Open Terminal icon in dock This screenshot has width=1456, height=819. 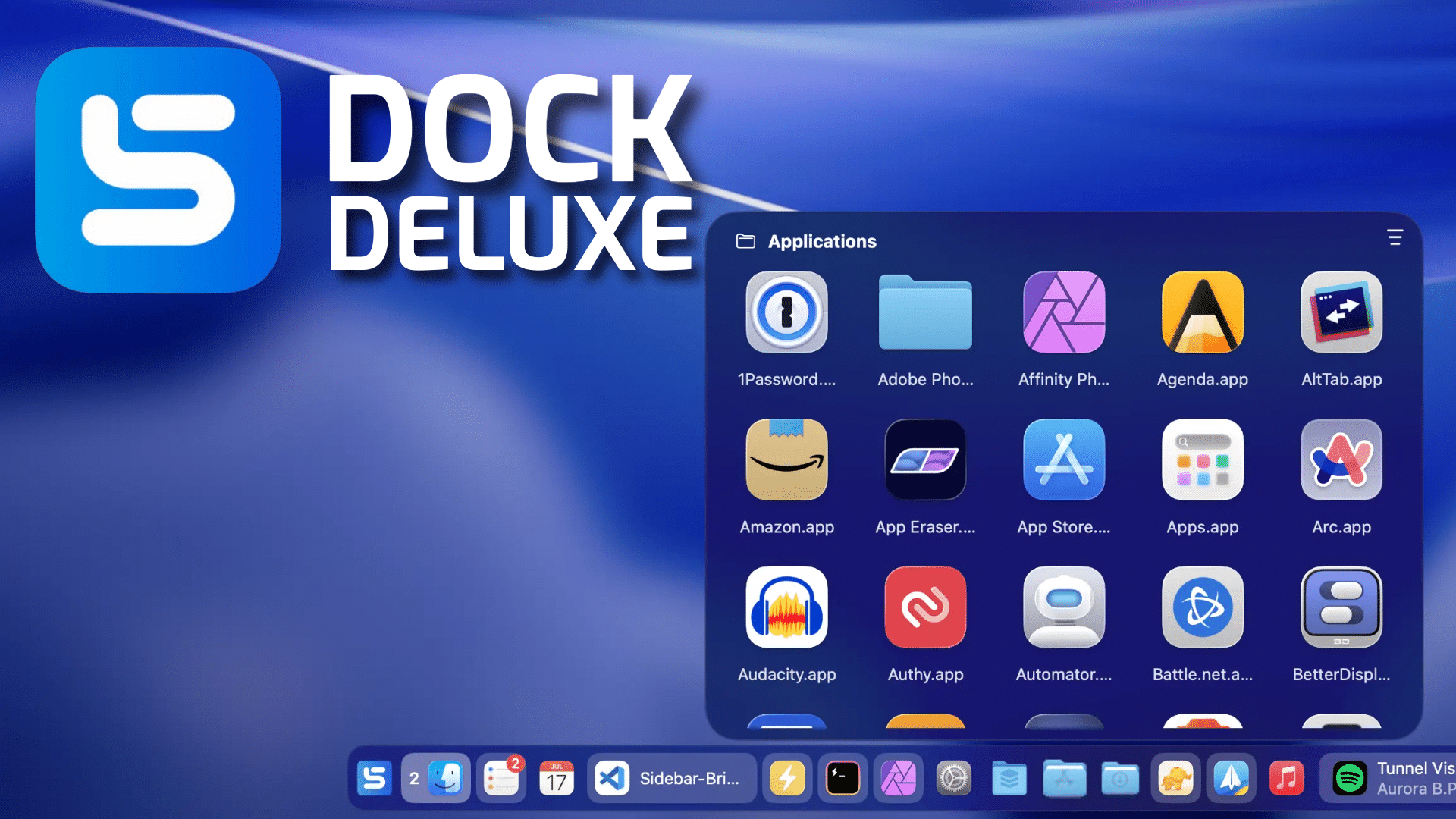point(843,778)
